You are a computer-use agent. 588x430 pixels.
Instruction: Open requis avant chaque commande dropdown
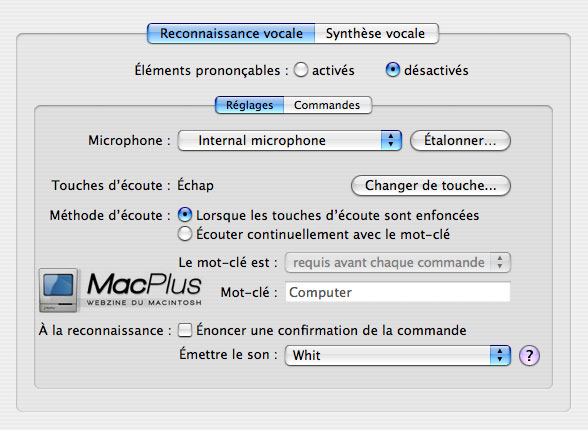coord(398,262)
